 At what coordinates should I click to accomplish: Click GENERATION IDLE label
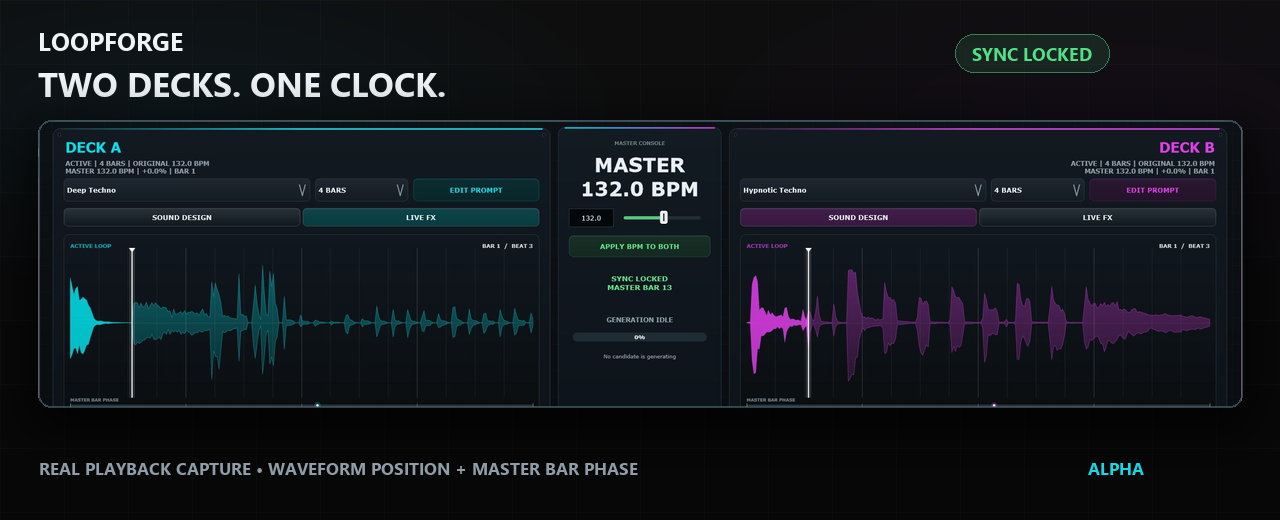(640, 320)
